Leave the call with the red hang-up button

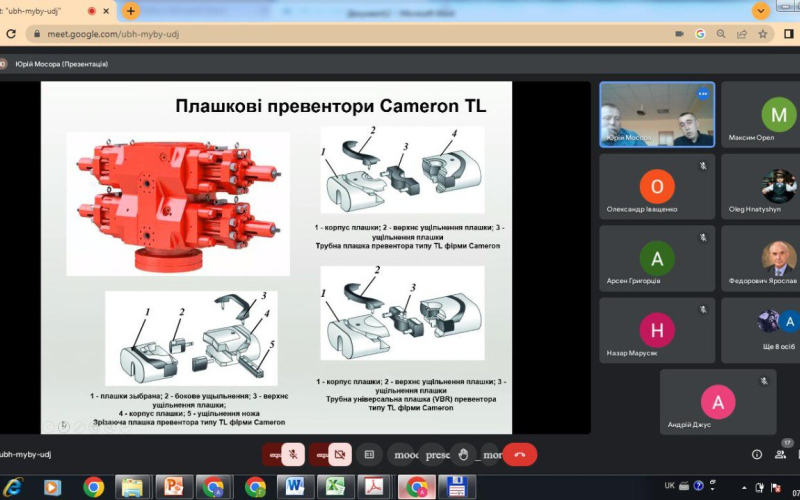520,454
